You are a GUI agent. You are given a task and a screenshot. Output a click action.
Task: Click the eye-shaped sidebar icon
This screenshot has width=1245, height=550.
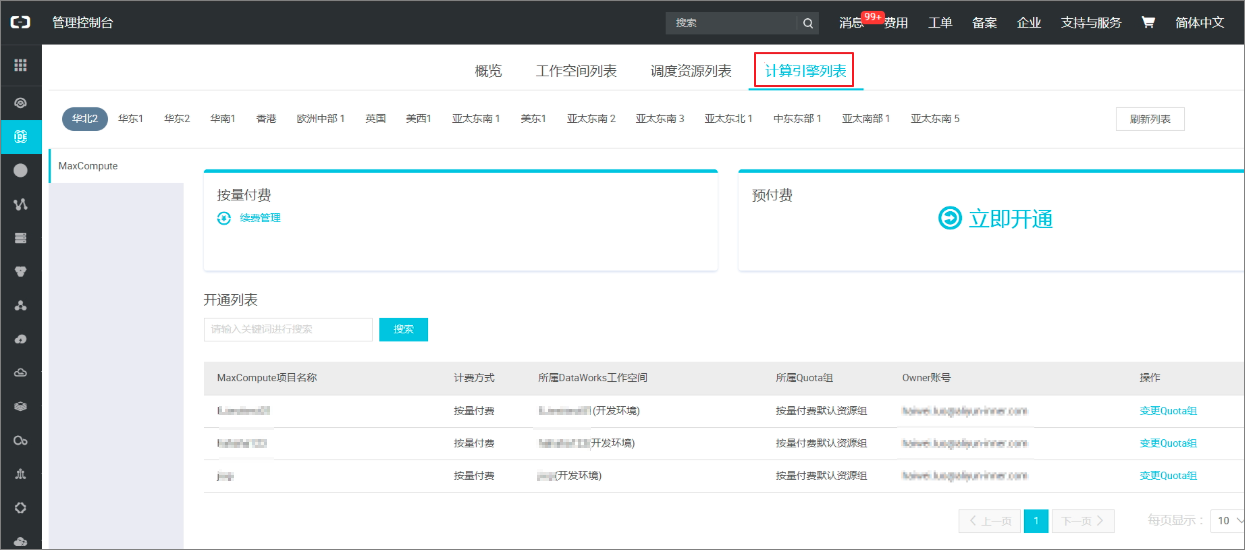(x=20, y=102)
